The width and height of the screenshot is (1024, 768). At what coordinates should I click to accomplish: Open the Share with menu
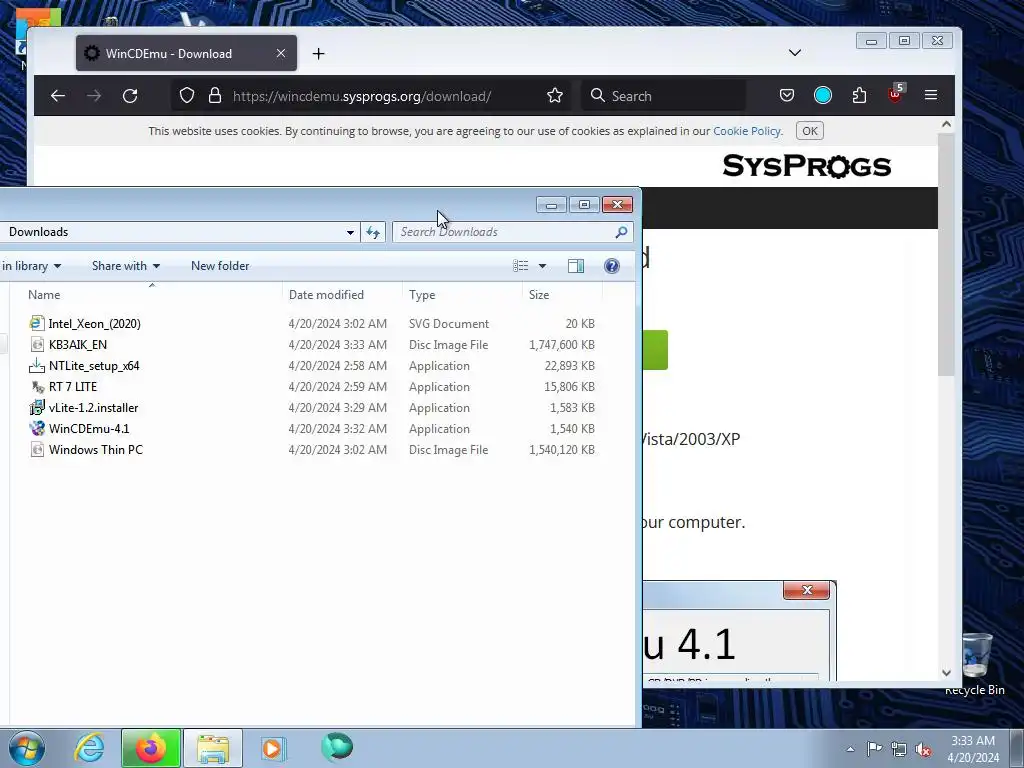pos(125,266)
